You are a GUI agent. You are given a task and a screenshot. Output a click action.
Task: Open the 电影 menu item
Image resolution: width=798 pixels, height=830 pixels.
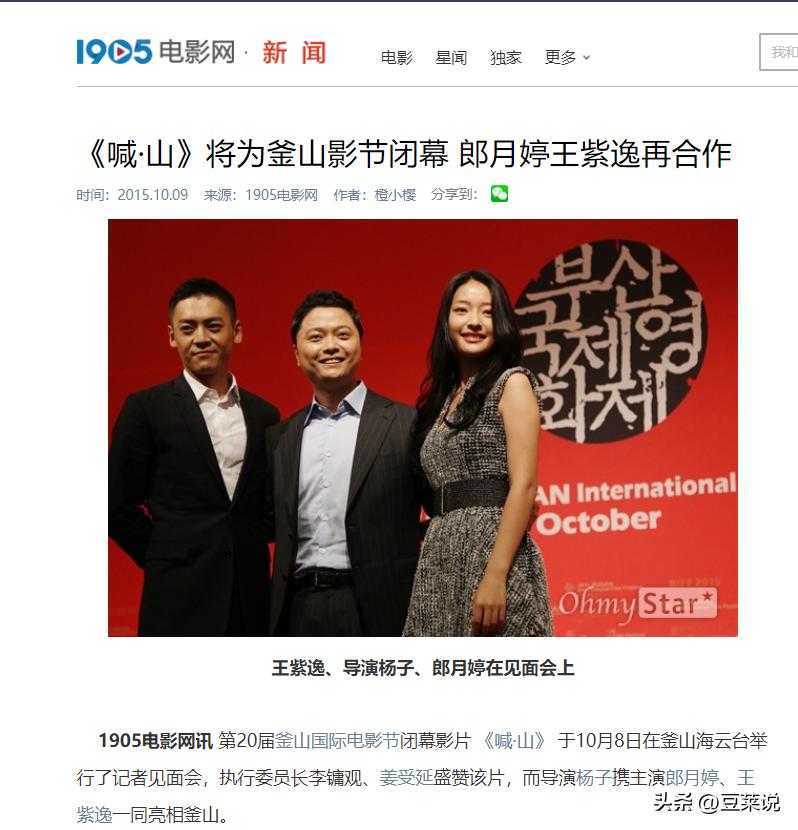(396, 57)
